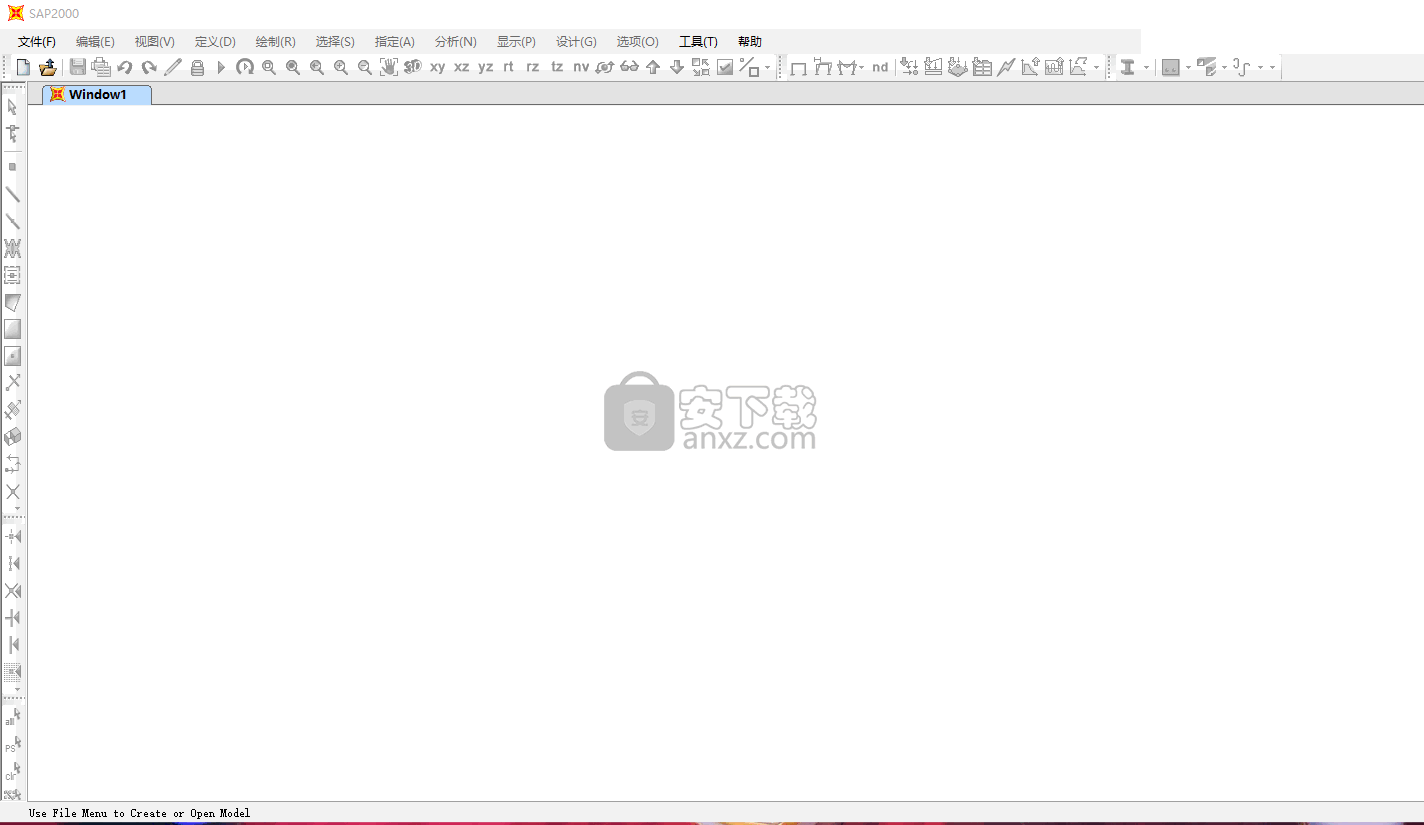
Task: Toggle the Lock/Unlock model padlock
Action: tap(197, 67)
